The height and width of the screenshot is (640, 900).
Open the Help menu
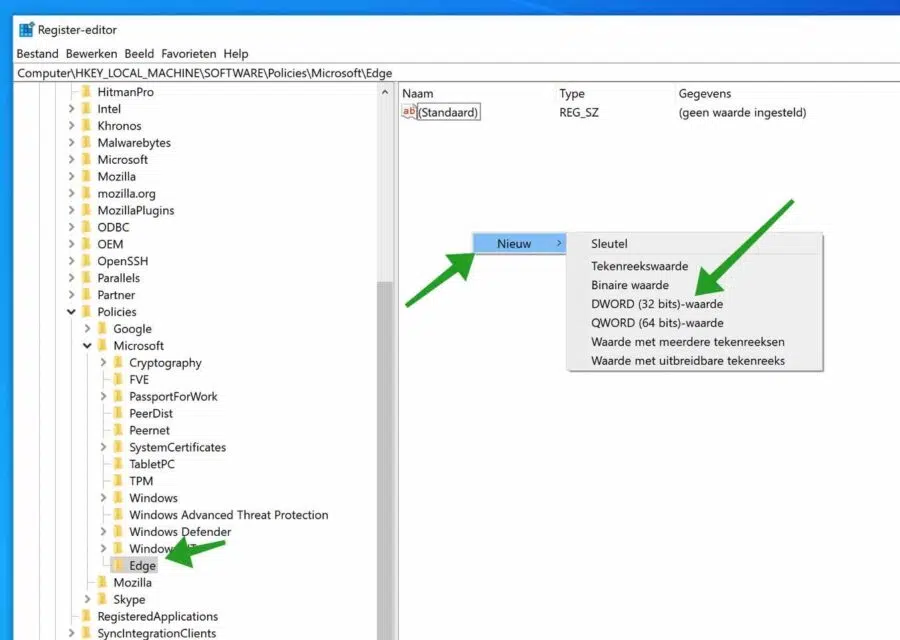236,54
